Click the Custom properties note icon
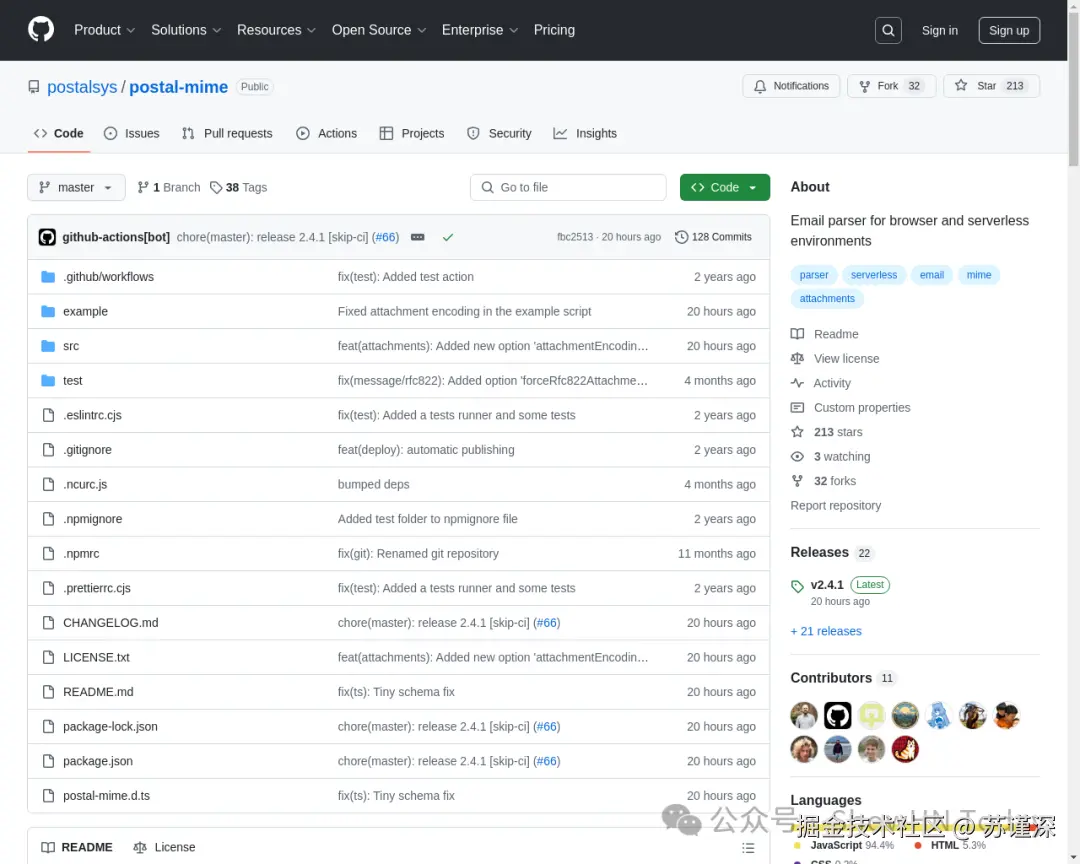The width and height of the screenshot is (1080, 864). (x=797, y=408)
